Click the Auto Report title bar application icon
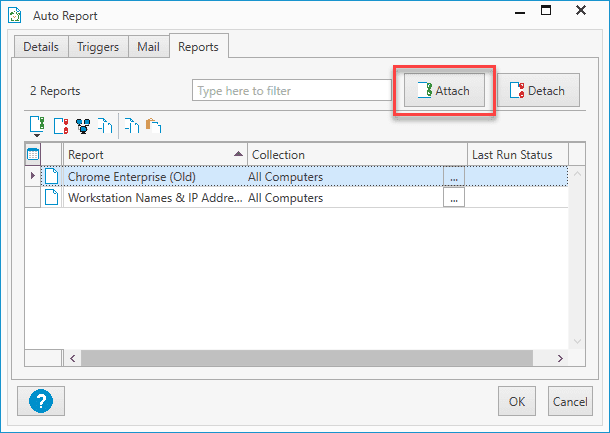 pyautogui.click(x=15, y=16)
